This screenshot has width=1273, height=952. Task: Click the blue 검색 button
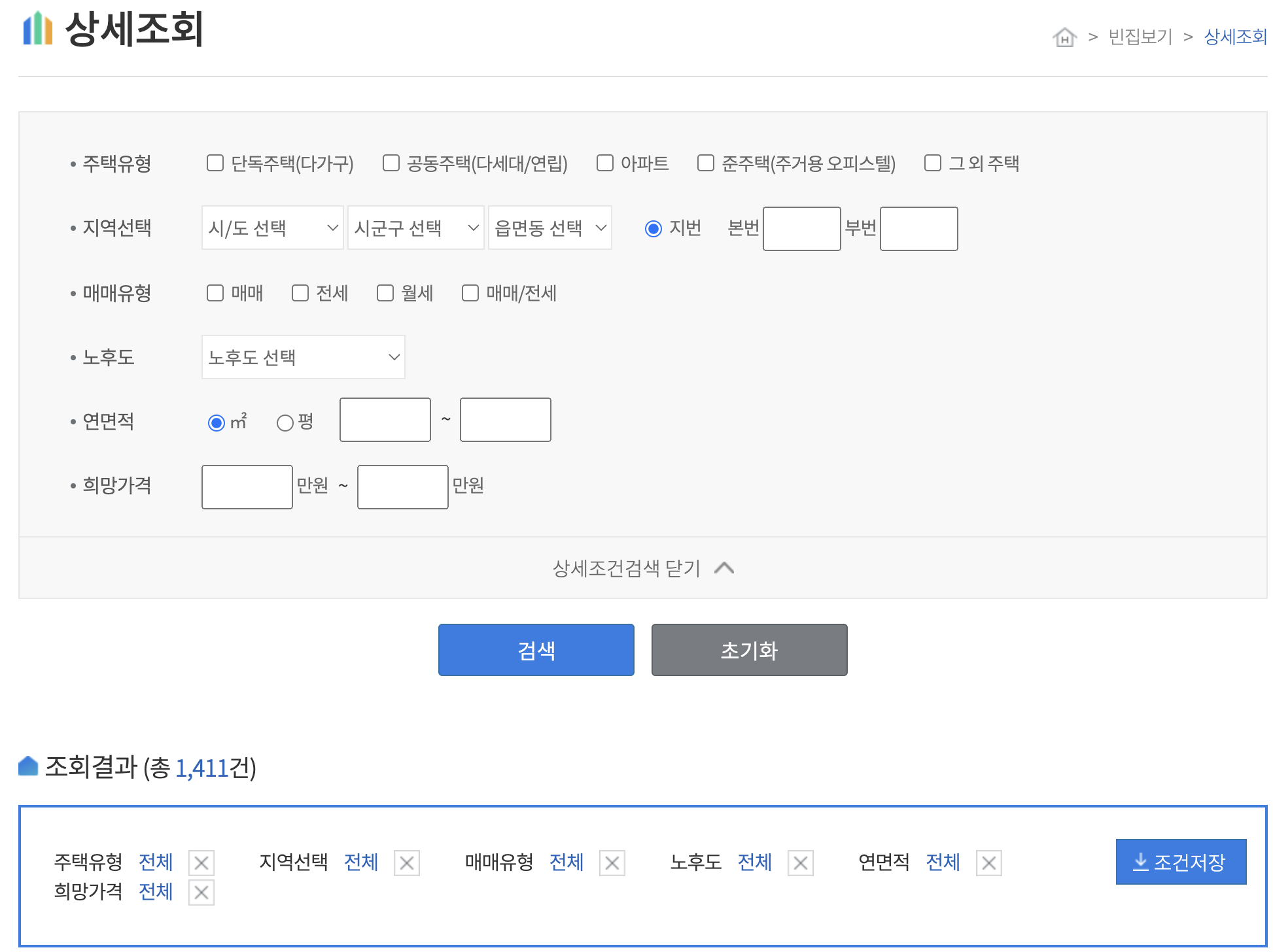536,650
